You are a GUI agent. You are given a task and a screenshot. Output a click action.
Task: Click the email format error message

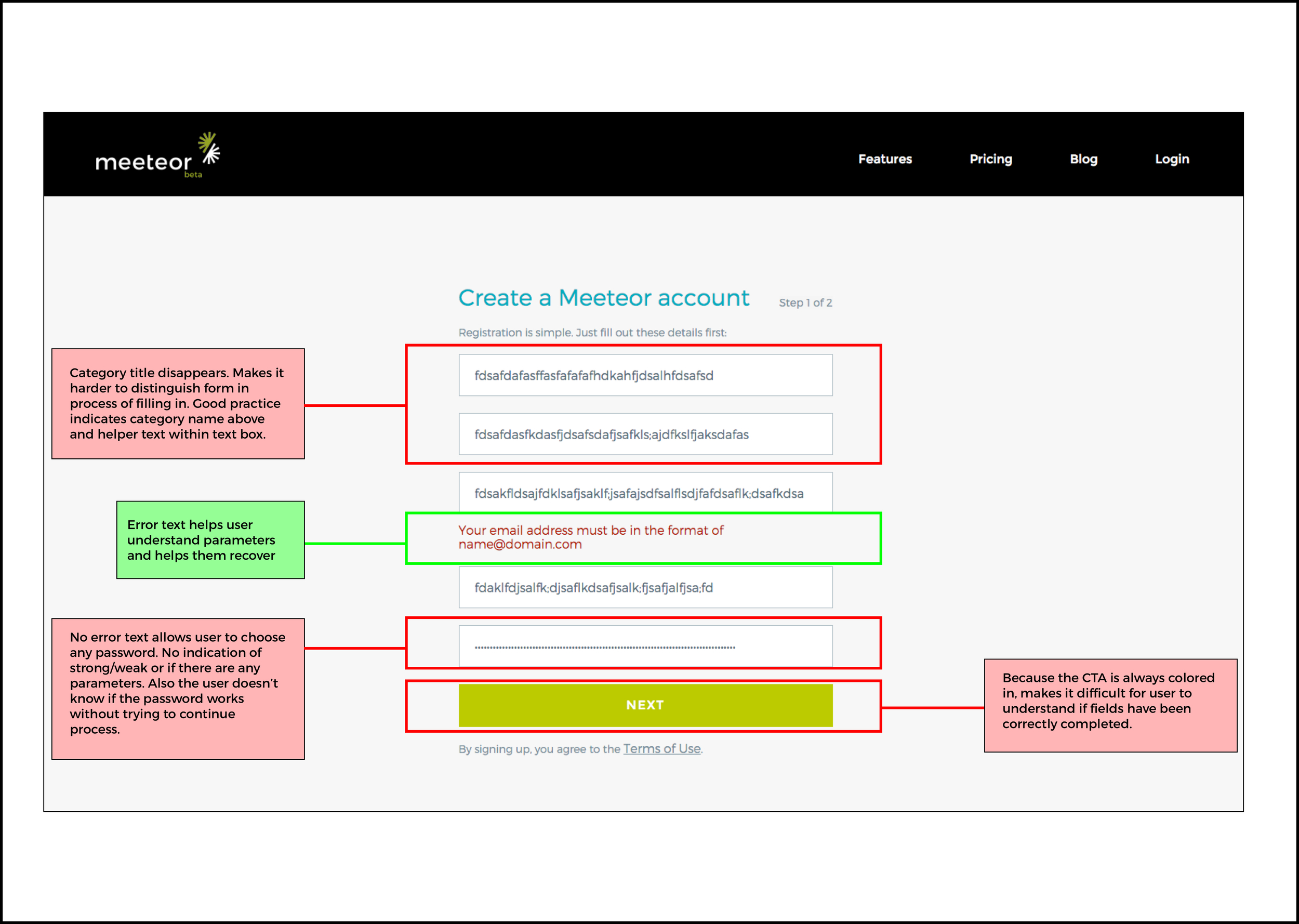point(591,537)
